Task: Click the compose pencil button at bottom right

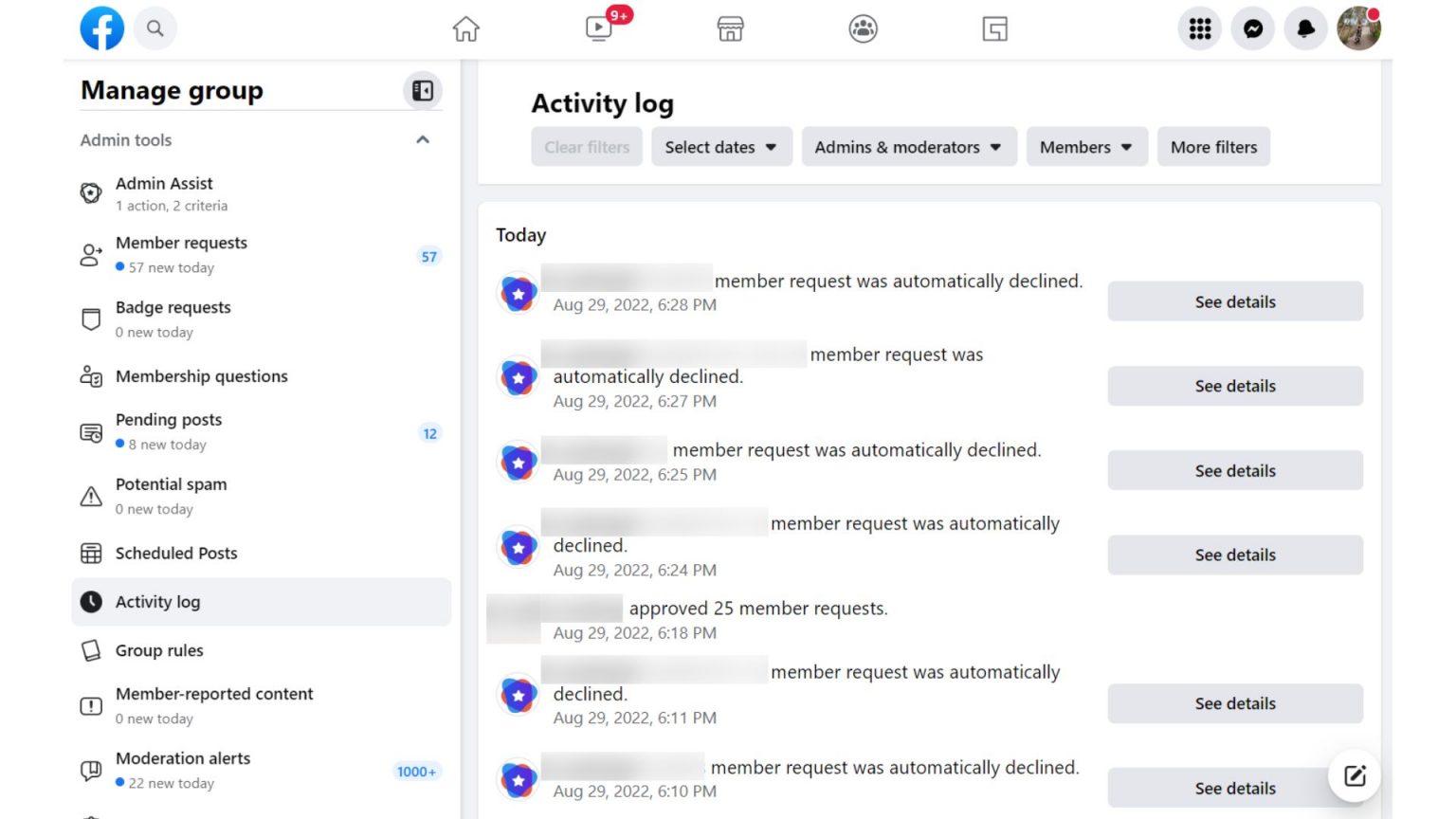Action: 1355,775
